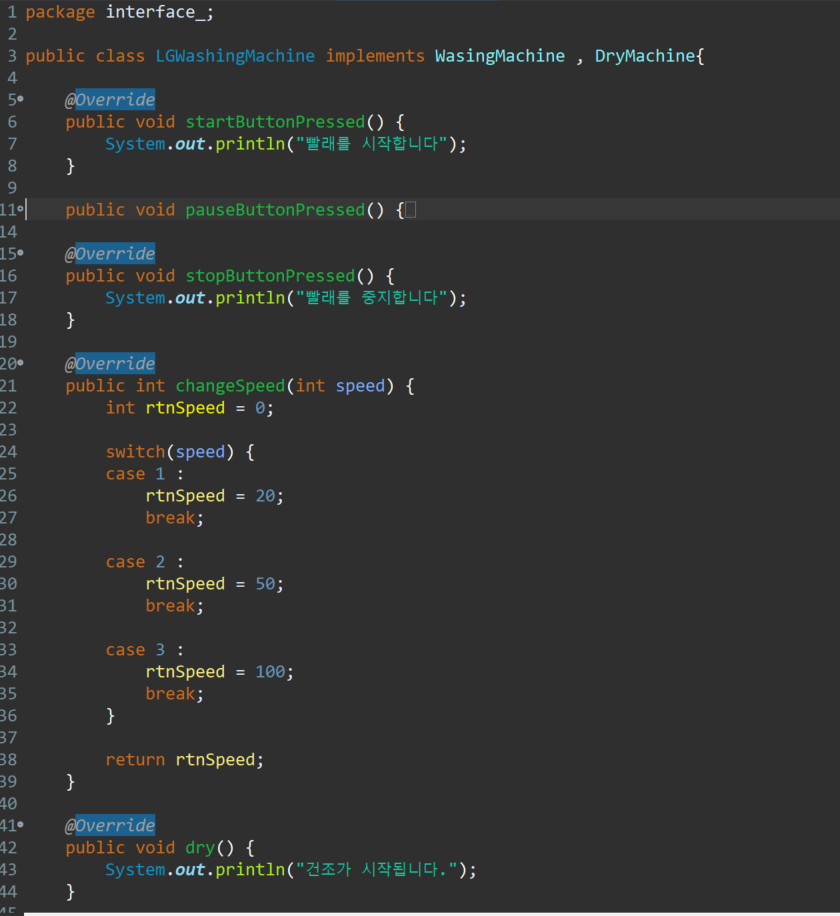Click the switch keyword on line 24
This screenshot has width=840, height=916.
click(x=136, y=452)
